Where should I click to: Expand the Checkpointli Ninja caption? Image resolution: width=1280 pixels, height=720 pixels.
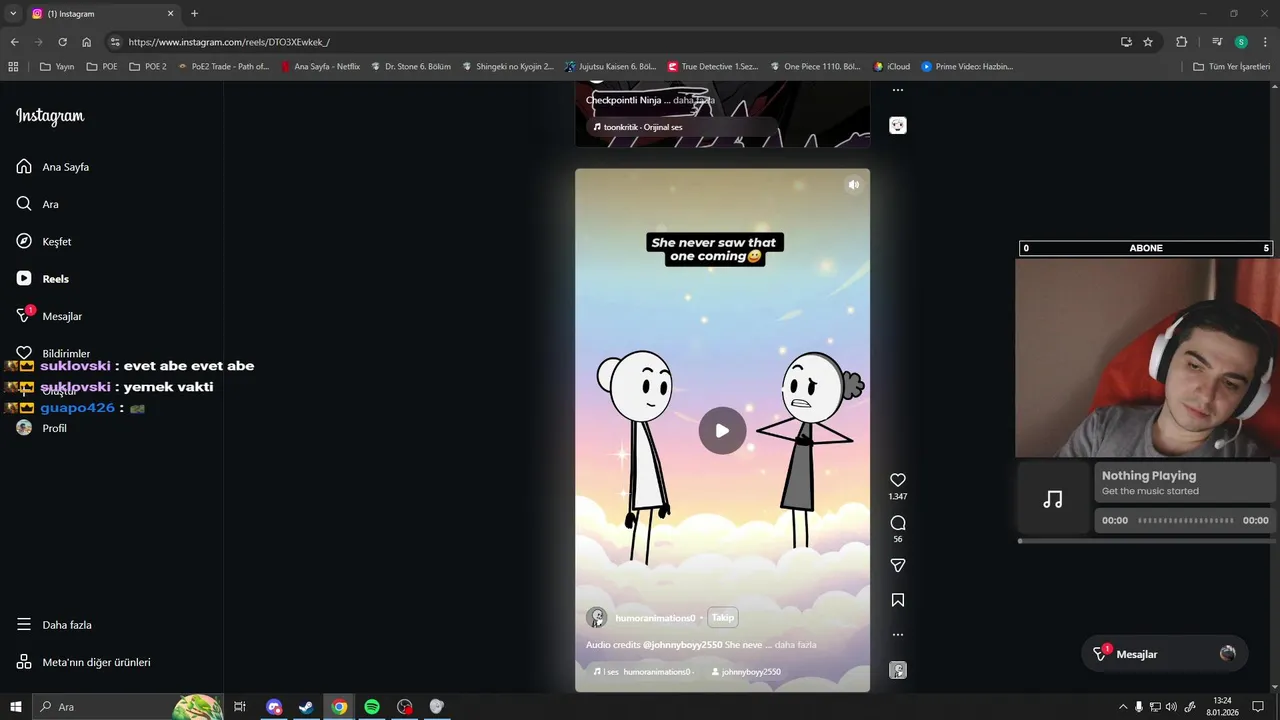(x=694, y=100)
